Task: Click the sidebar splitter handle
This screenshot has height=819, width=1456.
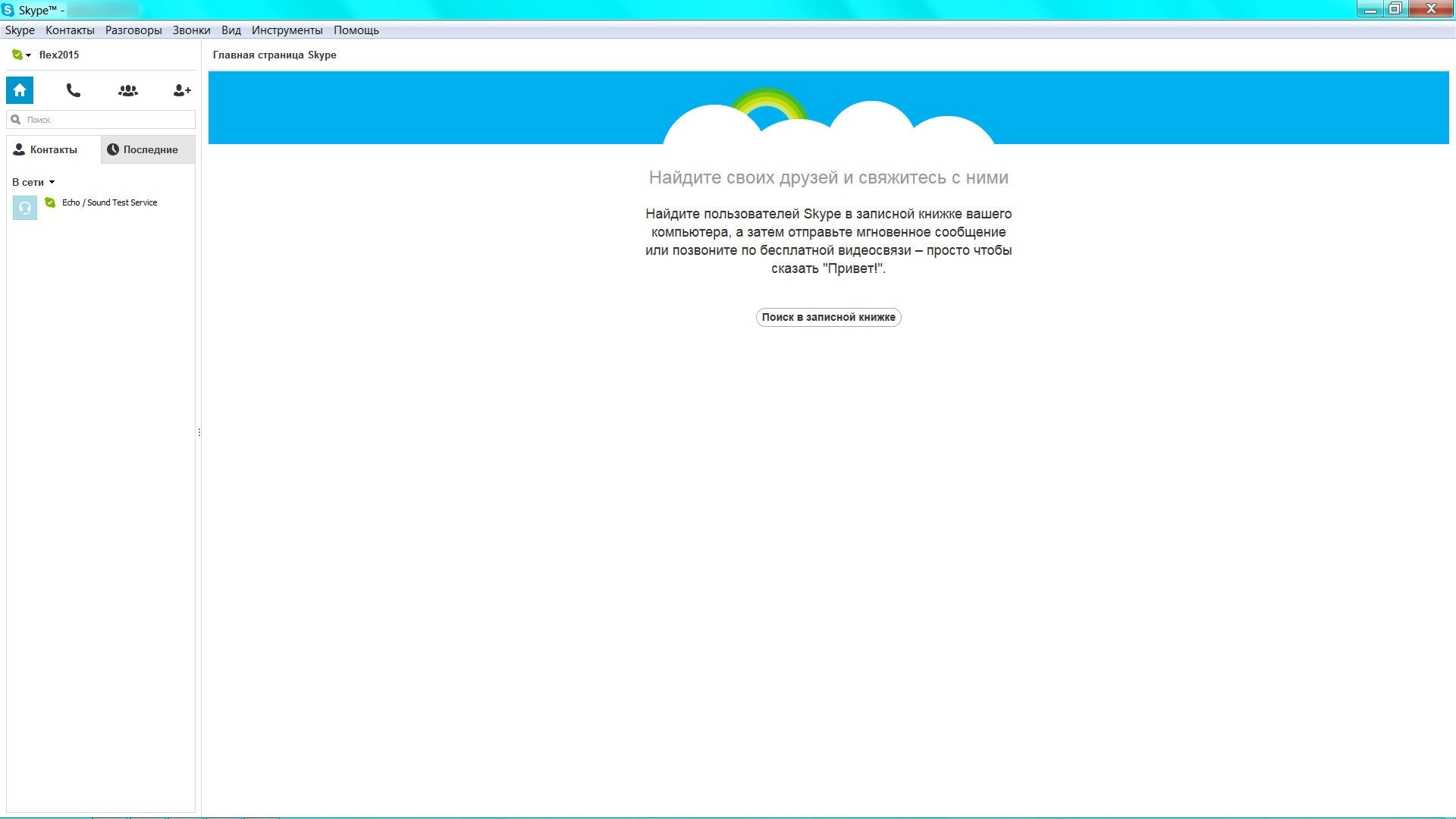Action: [x=199, y=432]
